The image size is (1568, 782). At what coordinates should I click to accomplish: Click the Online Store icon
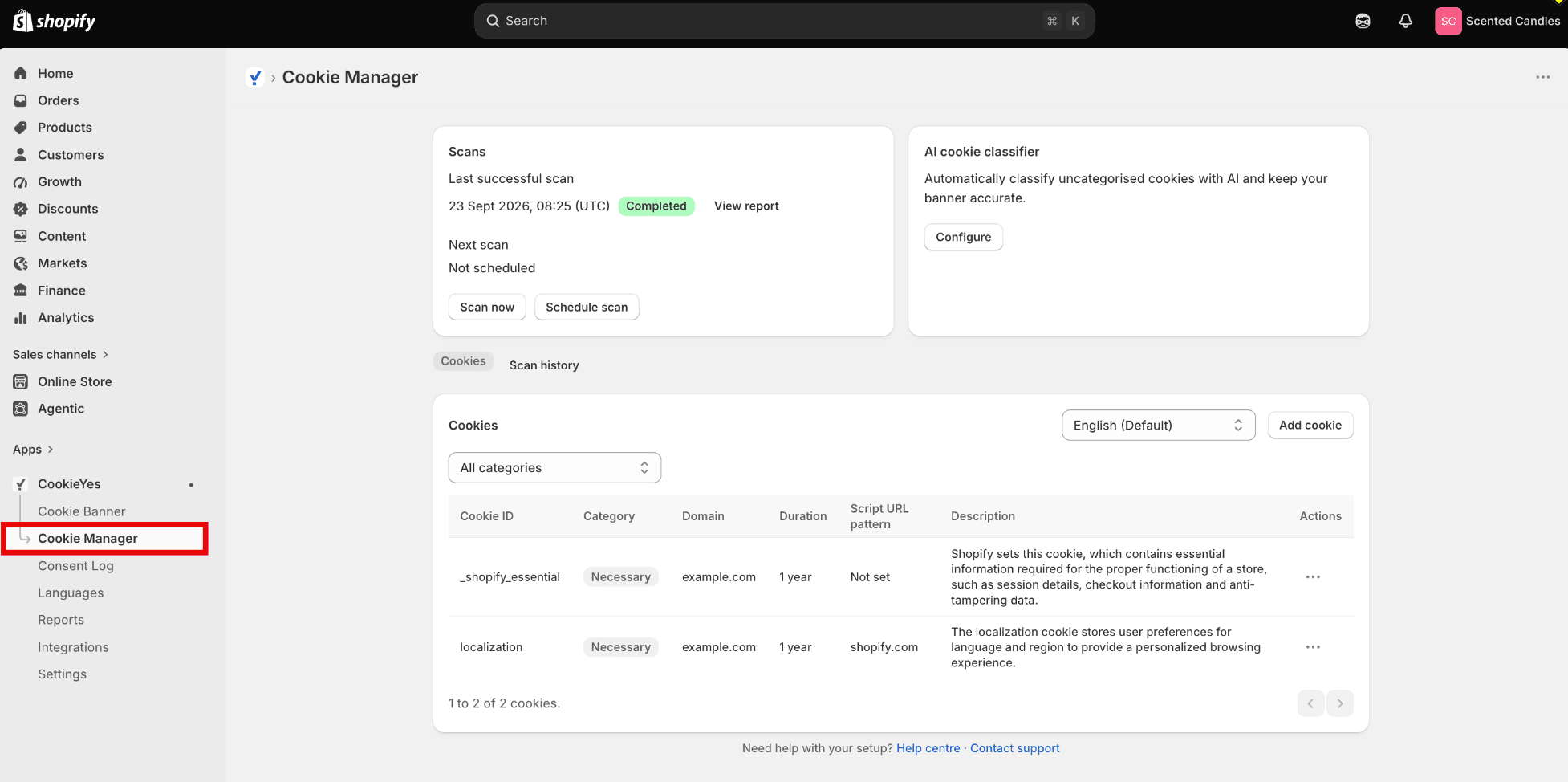(x=21, y=381)
